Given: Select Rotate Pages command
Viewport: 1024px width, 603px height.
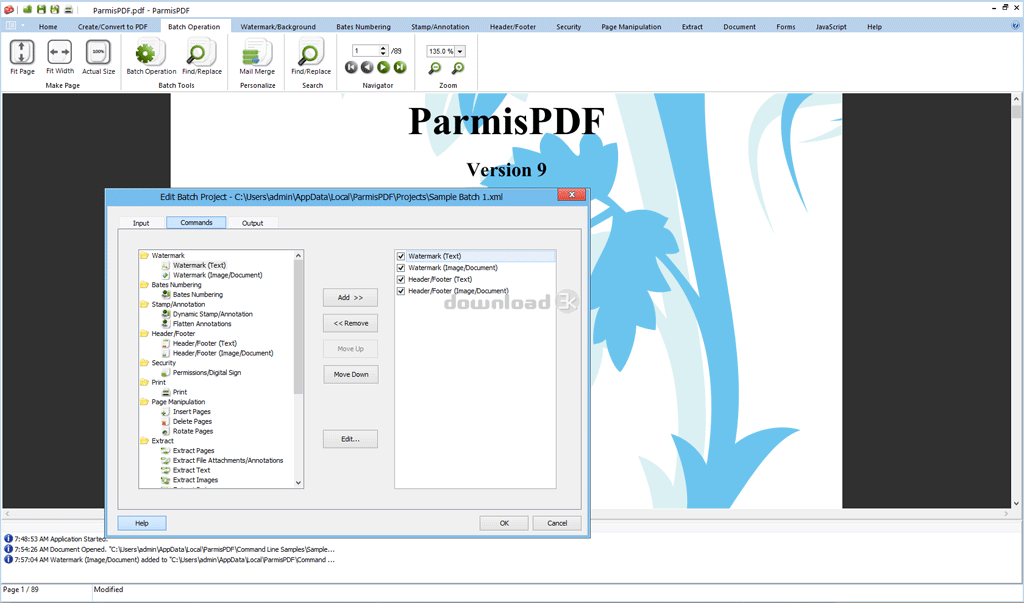Looking at the screenshot, I should 193,431.
